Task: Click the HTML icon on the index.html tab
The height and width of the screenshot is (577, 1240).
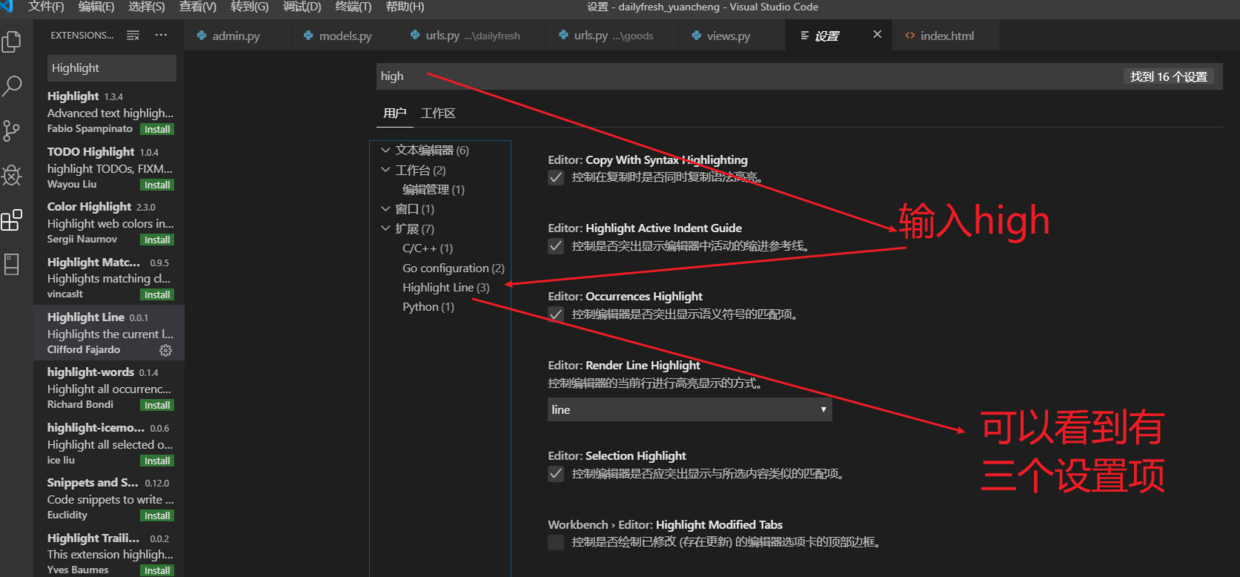Action: click(x=910, y=36)
